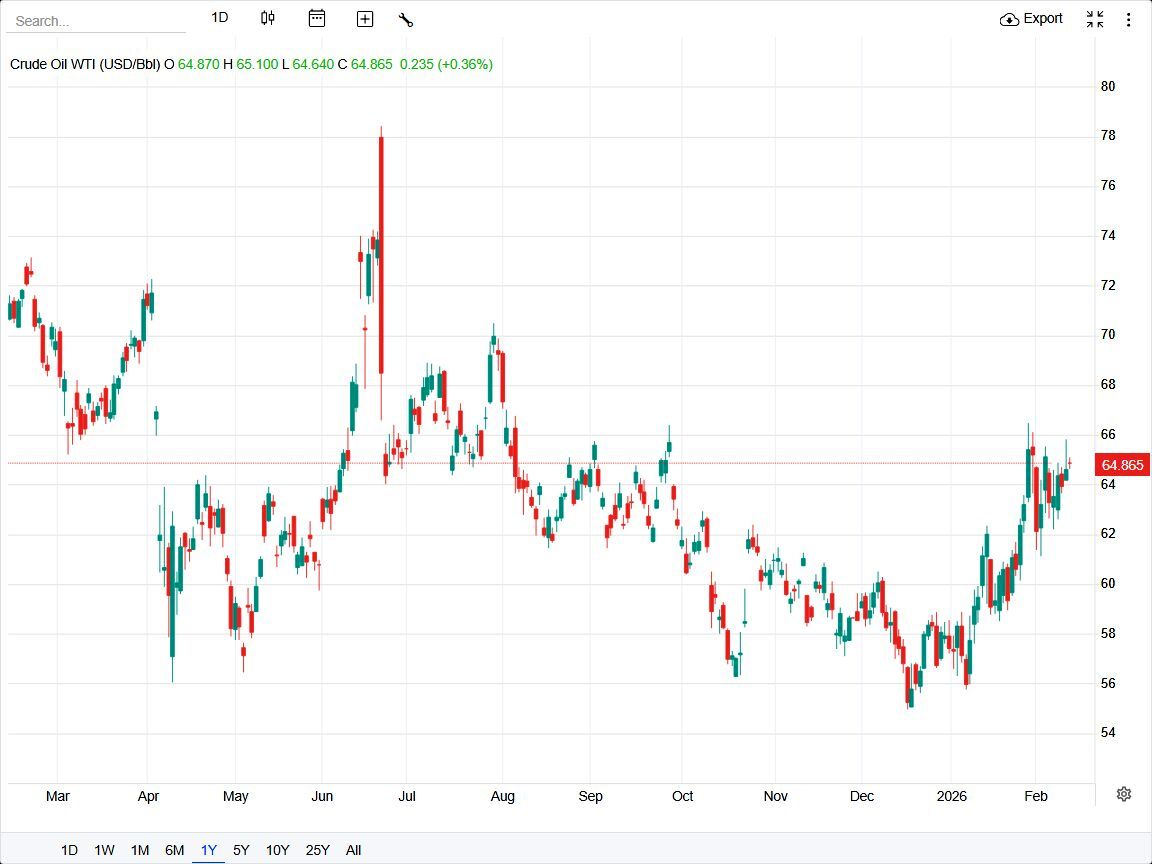
Task: Select the 6M period button
Action: (x=173, y=849)
